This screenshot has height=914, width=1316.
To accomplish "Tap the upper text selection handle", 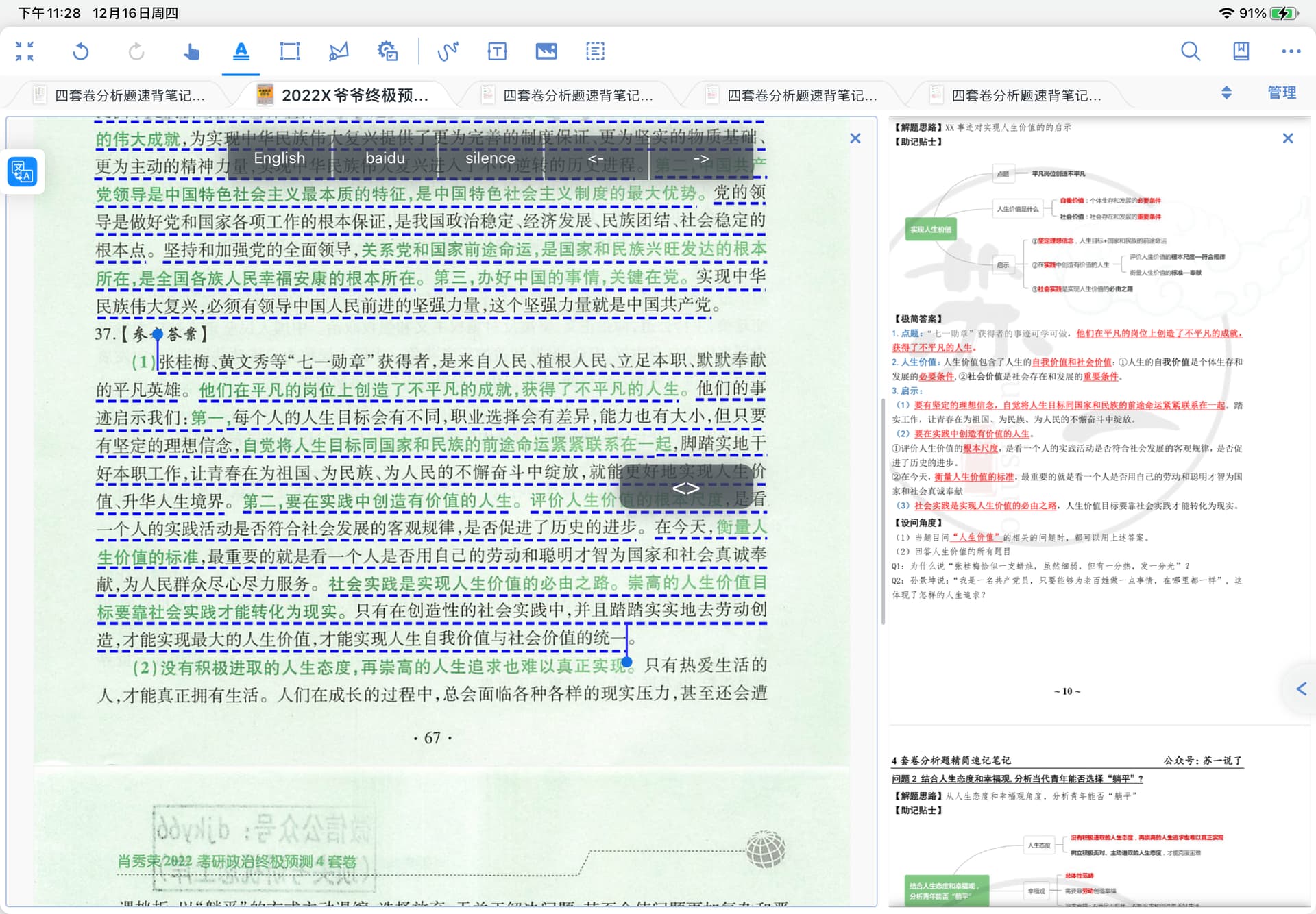I will 158,334.
